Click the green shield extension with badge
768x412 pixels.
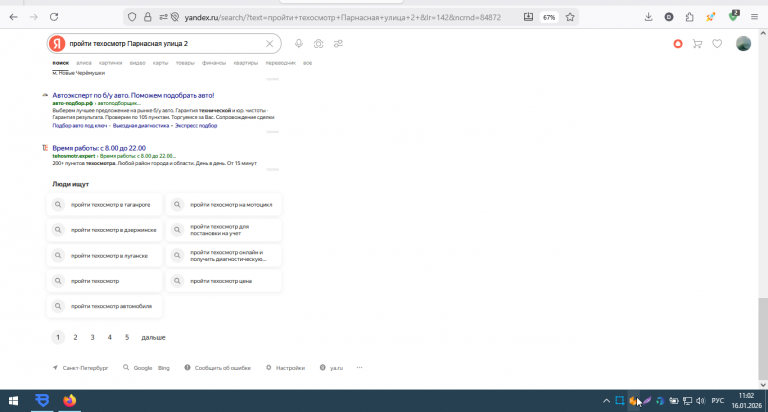click(733, 16)
